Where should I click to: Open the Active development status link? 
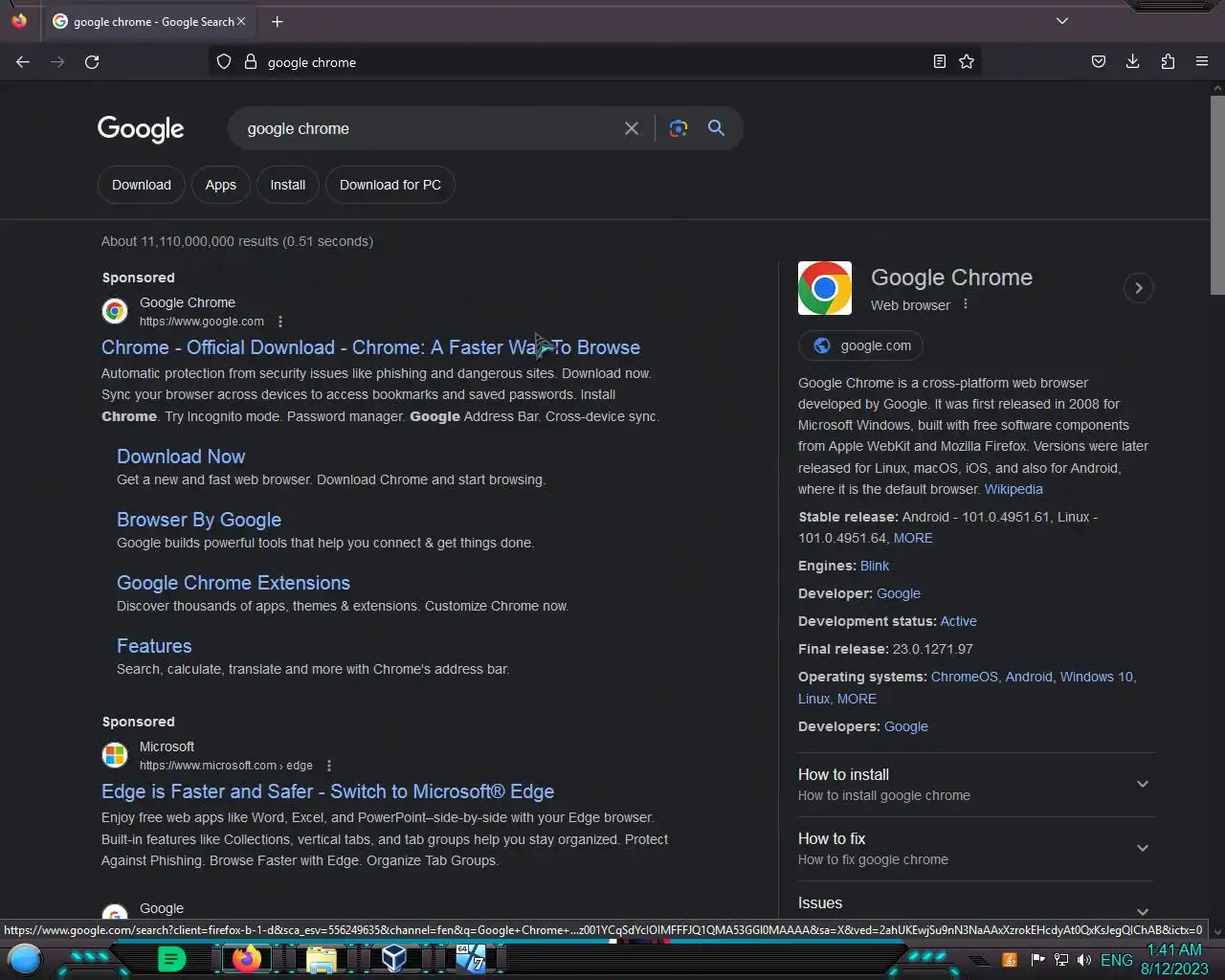coord(958,621)
